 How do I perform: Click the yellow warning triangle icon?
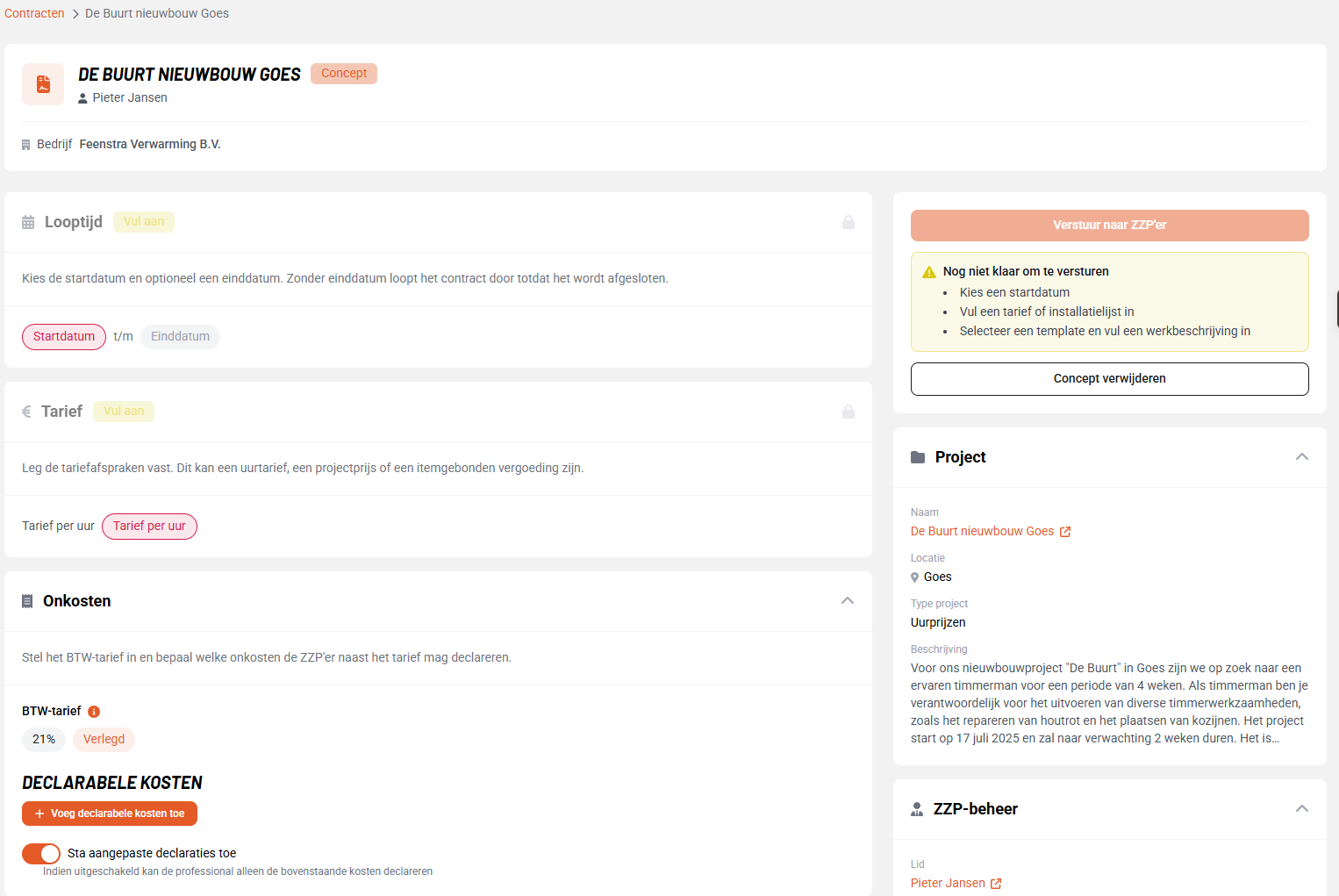pos(929,272)
